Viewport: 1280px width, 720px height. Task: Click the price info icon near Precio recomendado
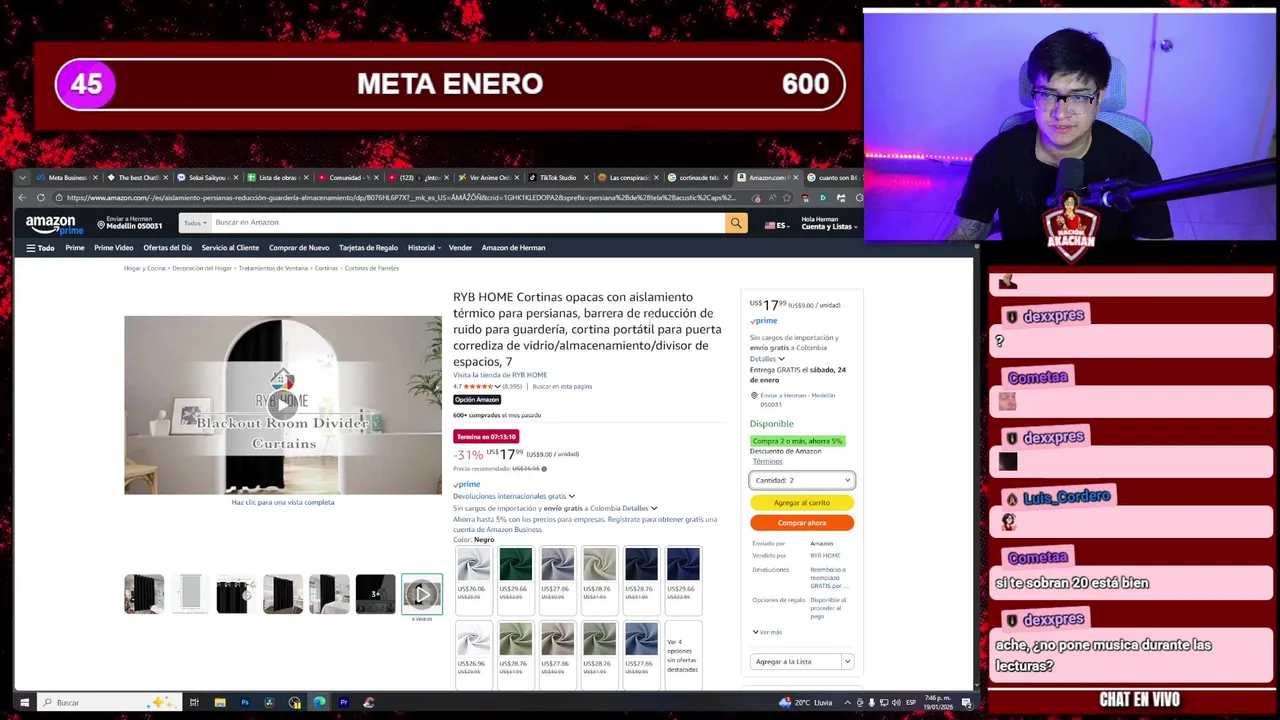(544, 469)
